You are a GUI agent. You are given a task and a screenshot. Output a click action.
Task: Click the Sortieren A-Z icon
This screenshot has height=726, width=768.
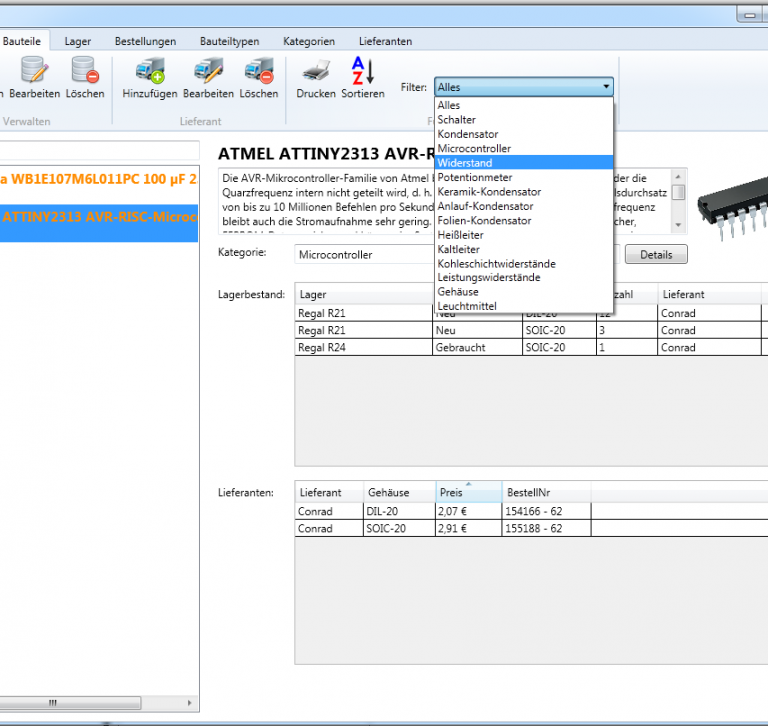click(x=362, y=71)
